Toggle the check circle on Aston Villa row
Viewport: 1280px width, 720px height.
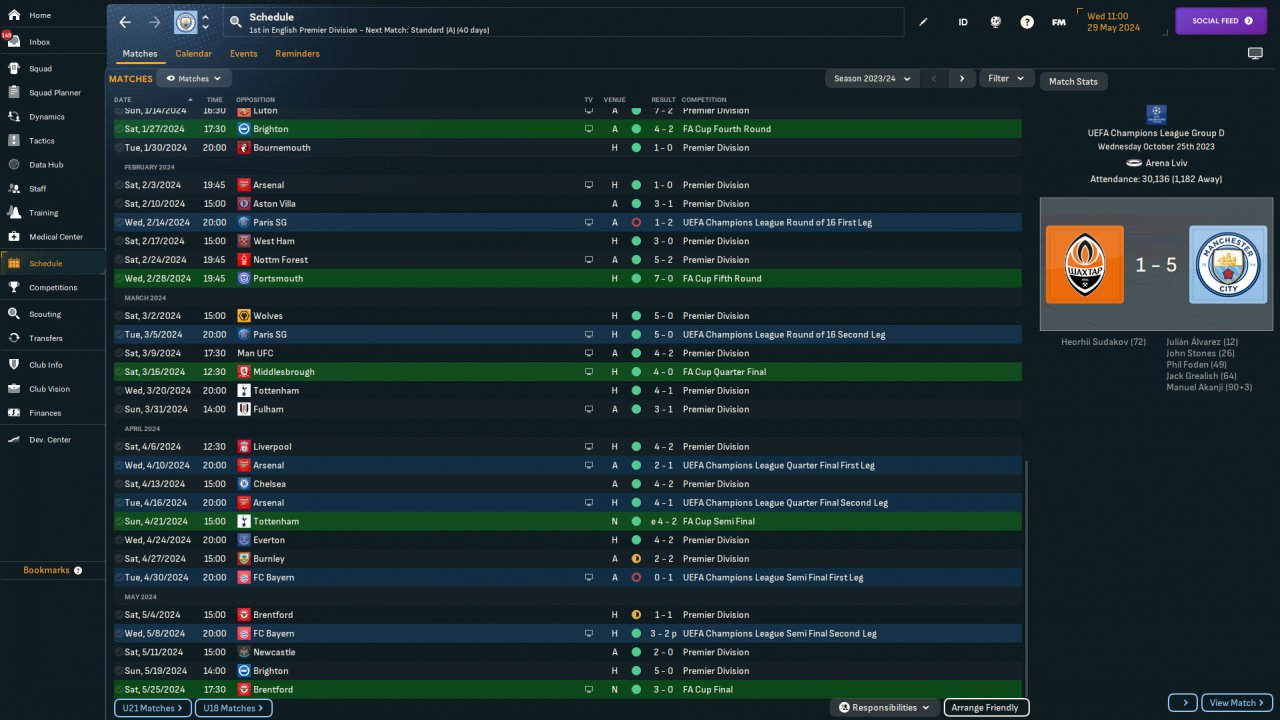(119, 204)
